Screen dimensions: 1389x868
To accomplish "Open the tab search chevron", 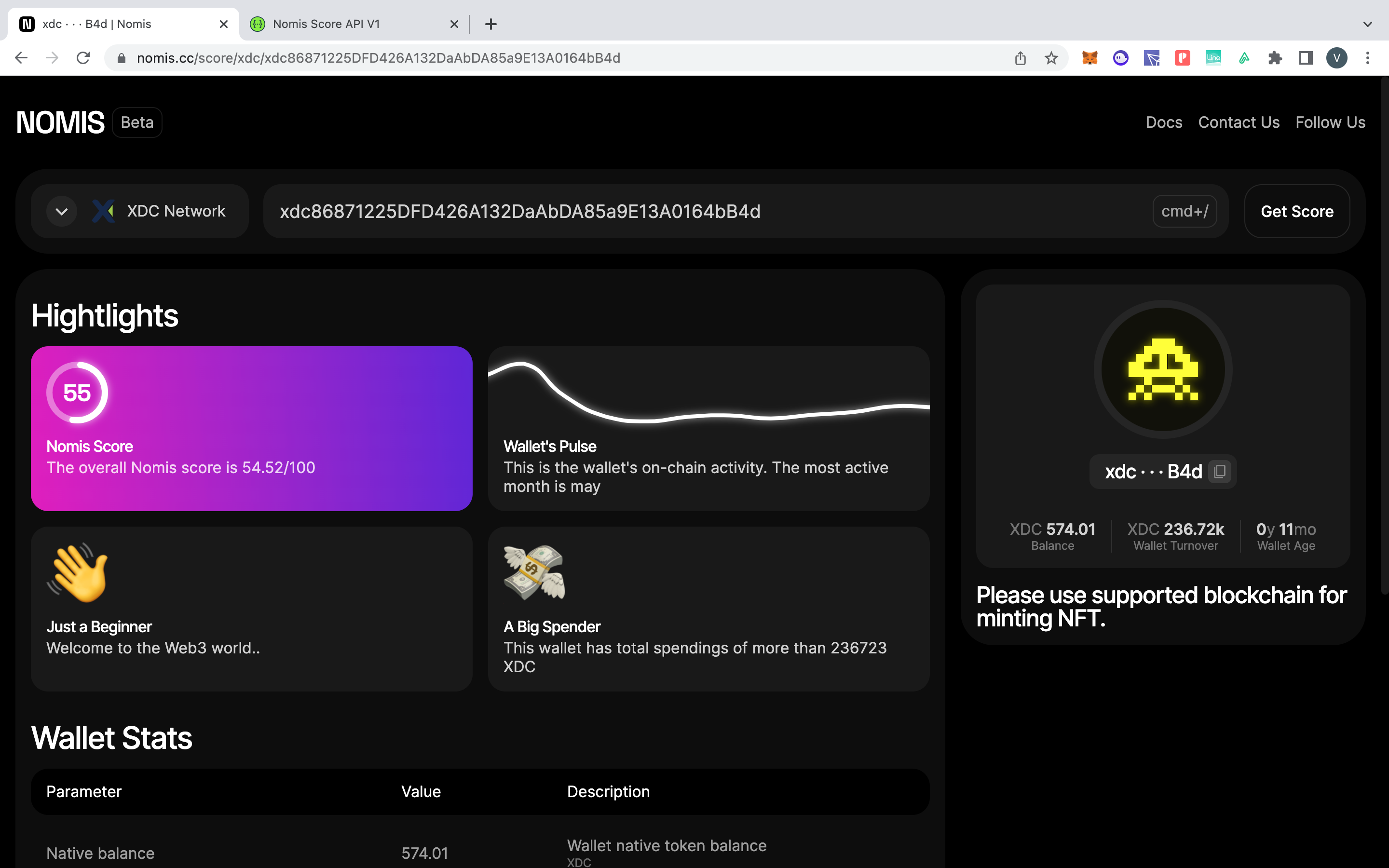I will (x=1368, y=24).
